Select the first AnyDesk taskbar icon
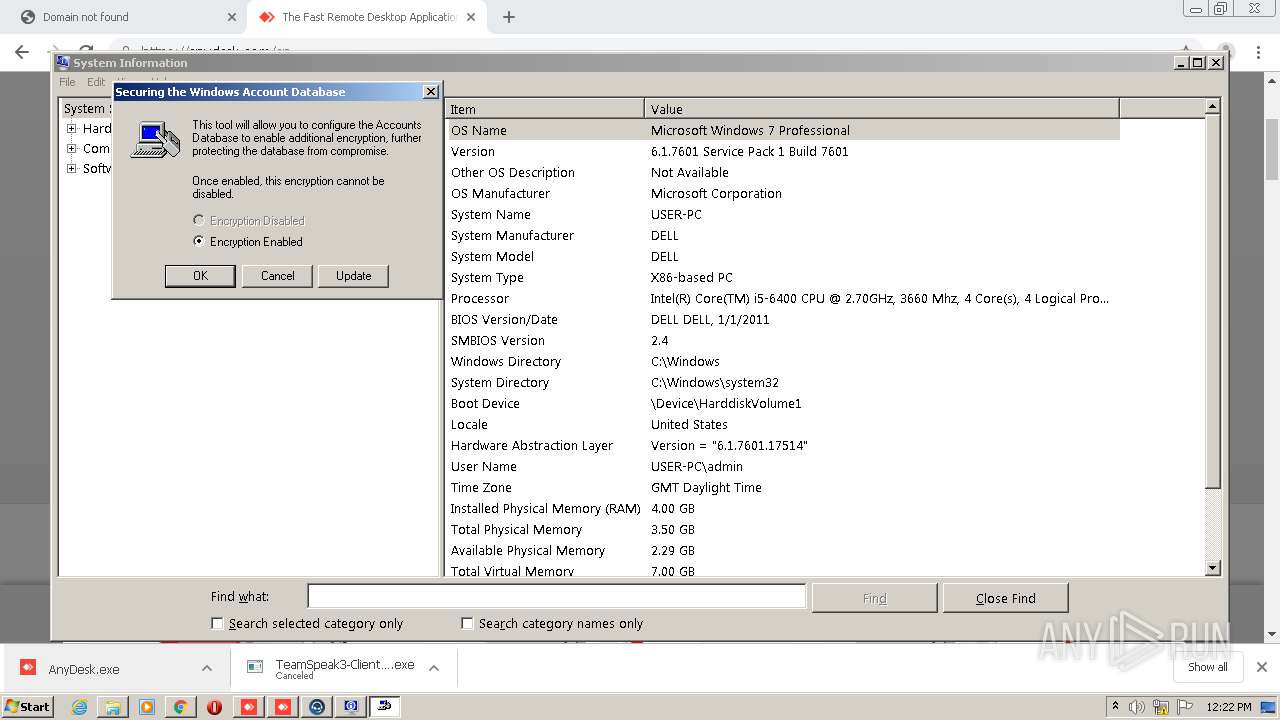Image resolution: width=1280 pixels, height=720 pixels. coord(249,707)
